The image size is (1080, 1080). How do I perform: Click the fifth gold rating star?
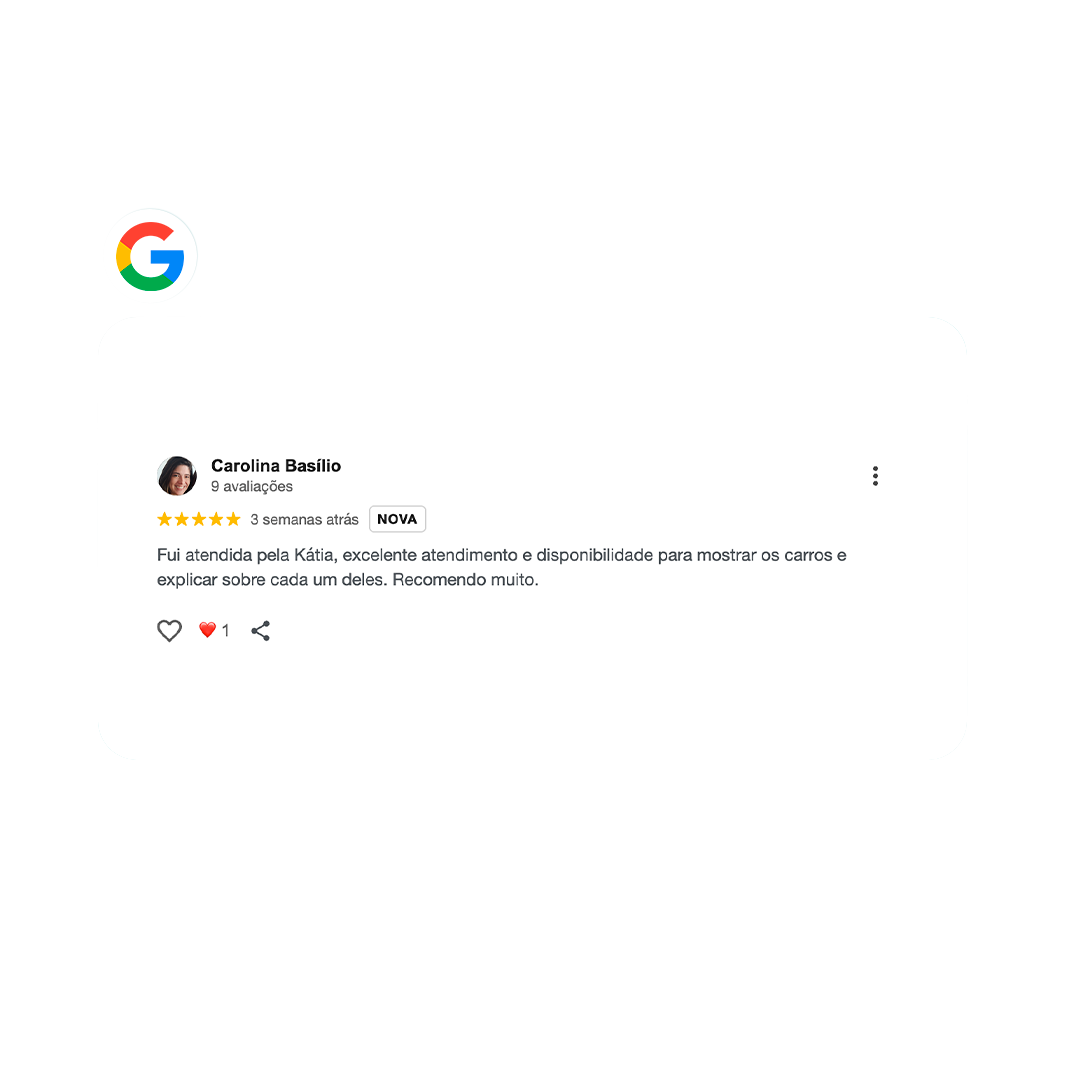[233, 519]
